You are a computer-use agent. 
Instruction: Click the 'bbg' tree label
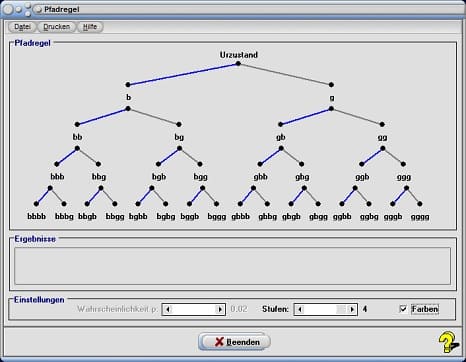point(99,177)
